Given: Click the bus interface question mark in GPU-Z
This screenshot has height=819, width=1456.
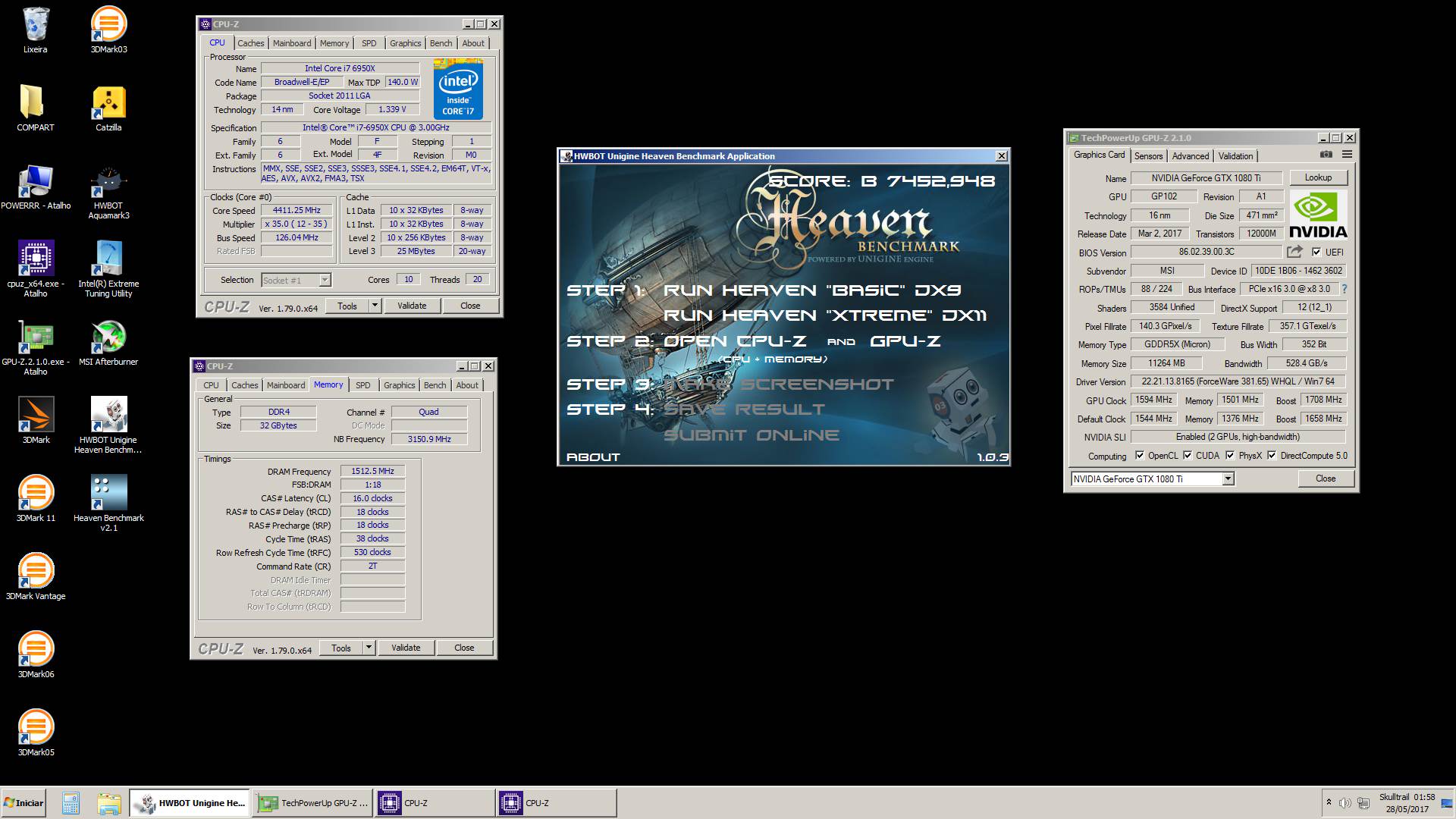Looking at the screenshot, I should click(1345, 289).
